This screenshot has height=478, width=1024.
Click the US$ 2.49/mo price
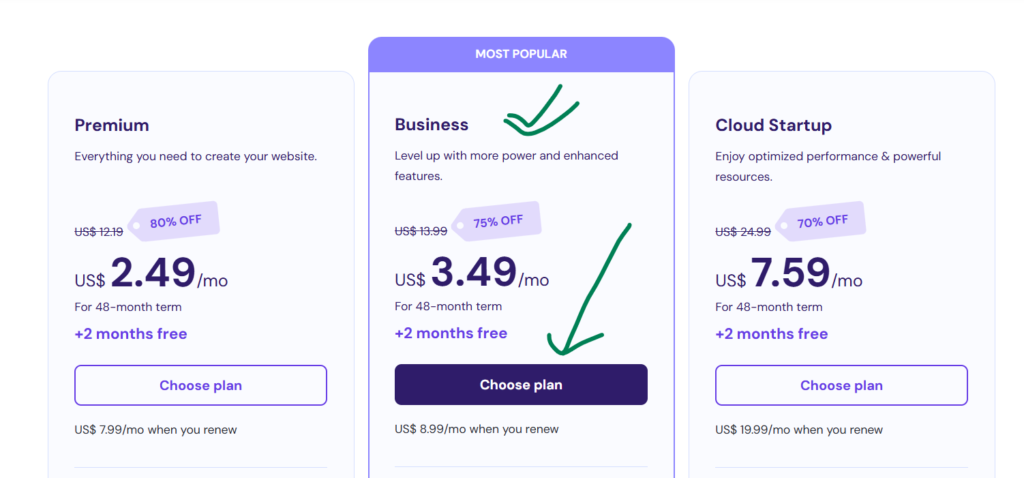pos(151,275)
